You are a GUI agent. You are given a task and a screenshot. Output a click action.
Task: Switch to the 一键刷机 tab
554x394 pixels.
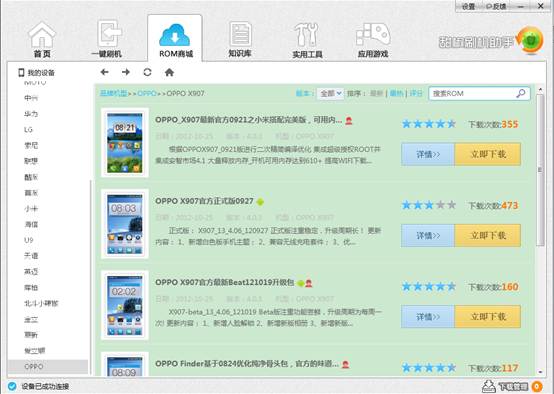pyautogui.click(x=107, y=39)
